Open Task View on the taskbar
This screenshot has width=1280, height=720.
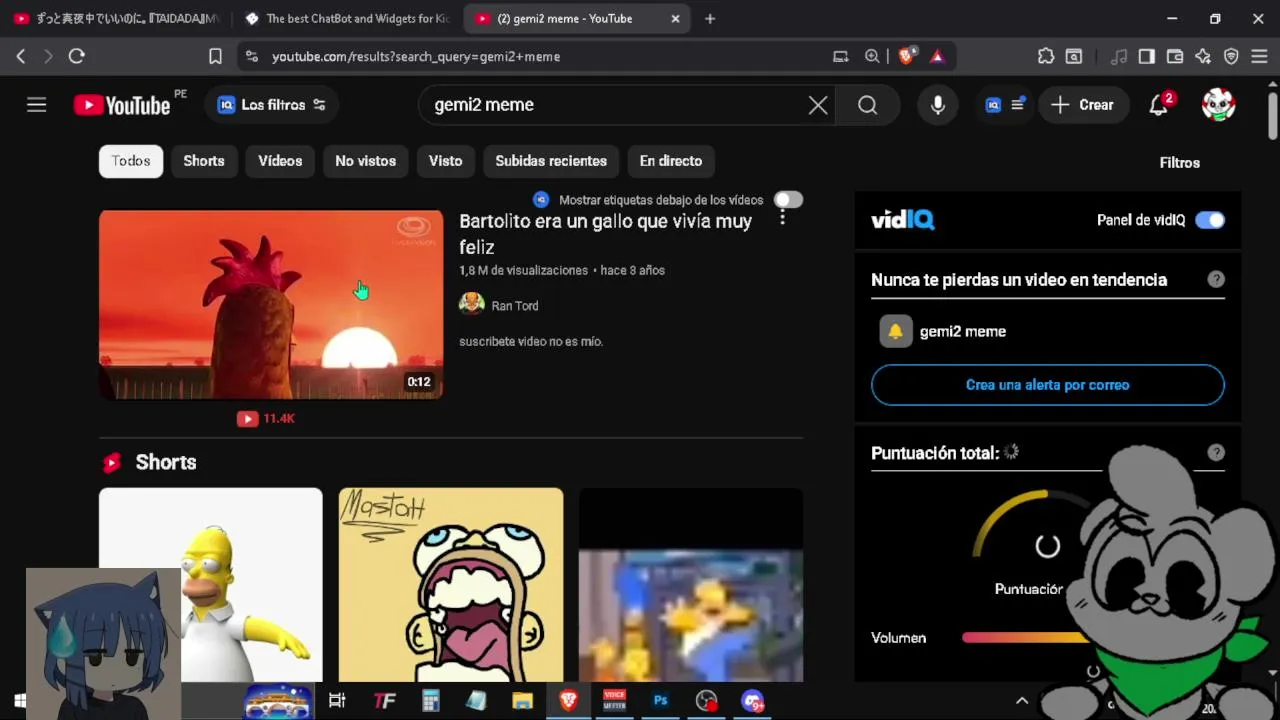[x=337, y=701]
